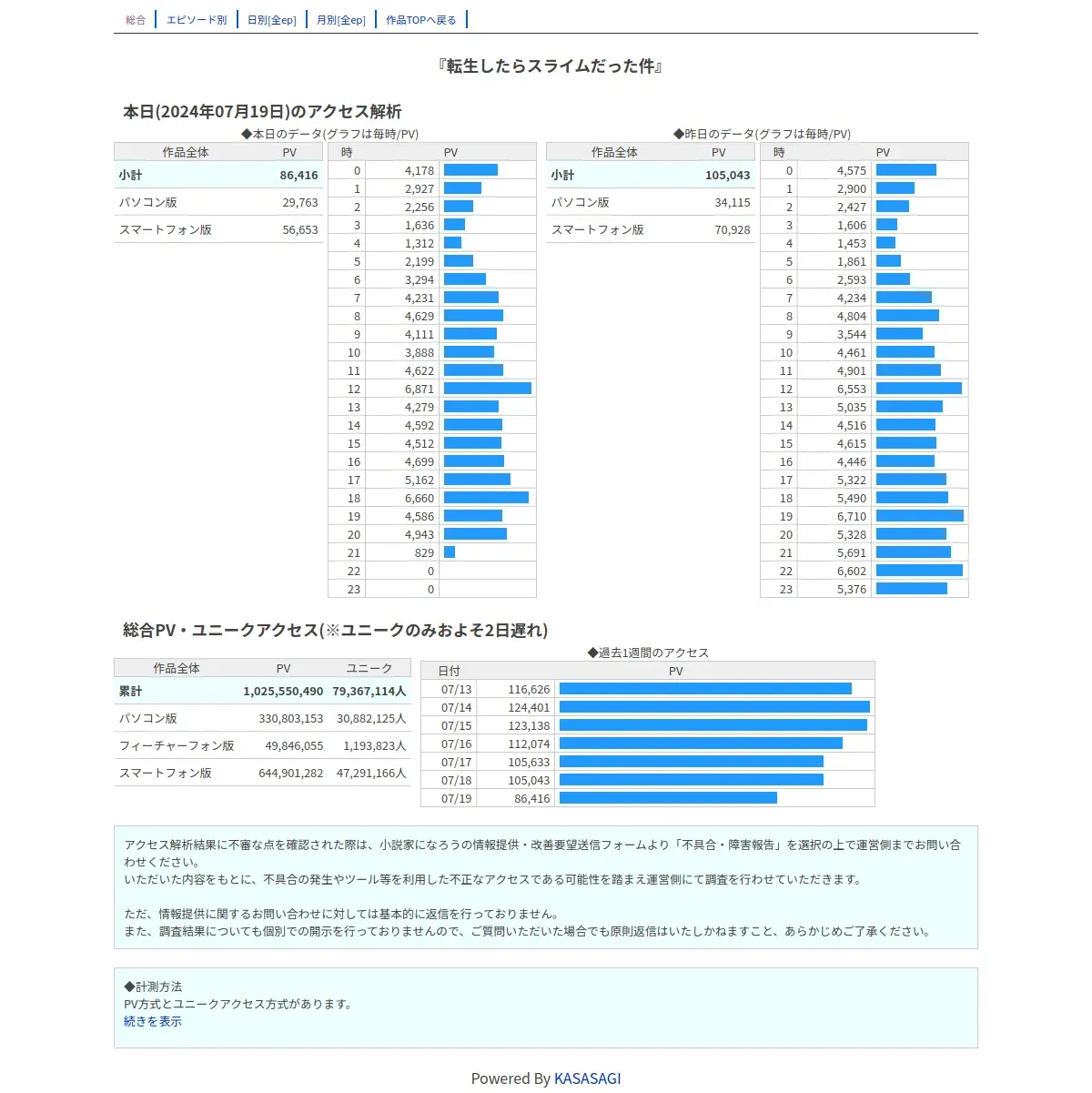1092x1093 pixels.
Task: Click yesterday's hourly value 6,553
Action: click(852, 390)
